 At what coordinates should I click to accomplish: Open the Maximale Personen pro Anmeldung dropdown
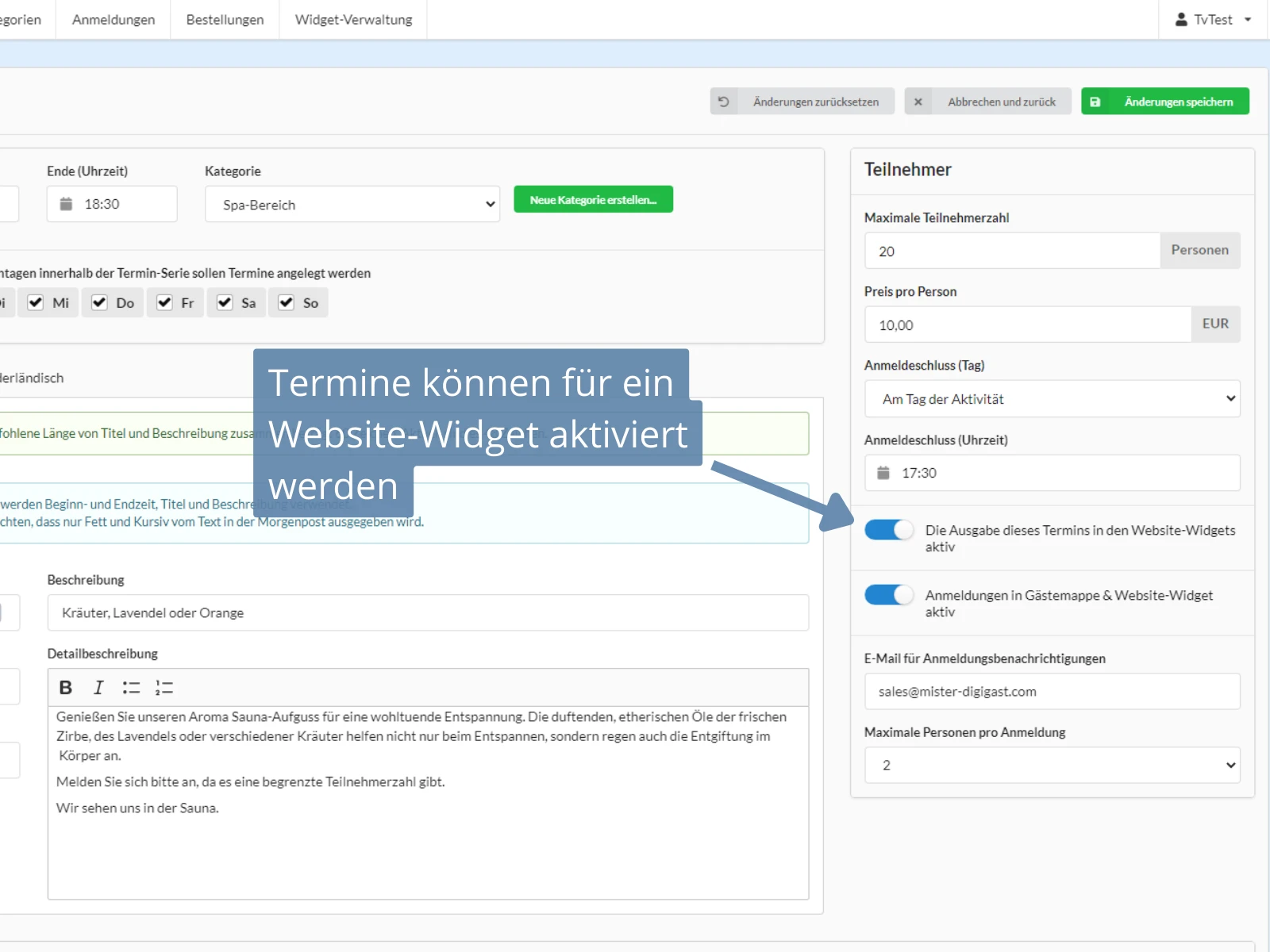pyautogui.click(x=1051, y=765)
